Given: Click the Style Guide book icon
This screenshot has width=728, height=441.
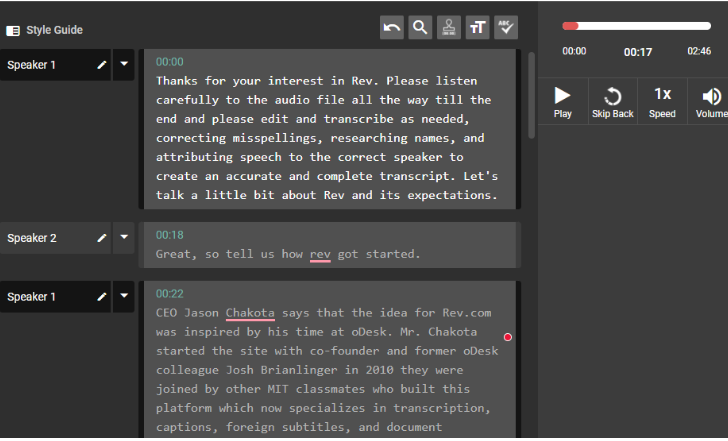Looking at the screenshot, I should click(x=13, y=31).
